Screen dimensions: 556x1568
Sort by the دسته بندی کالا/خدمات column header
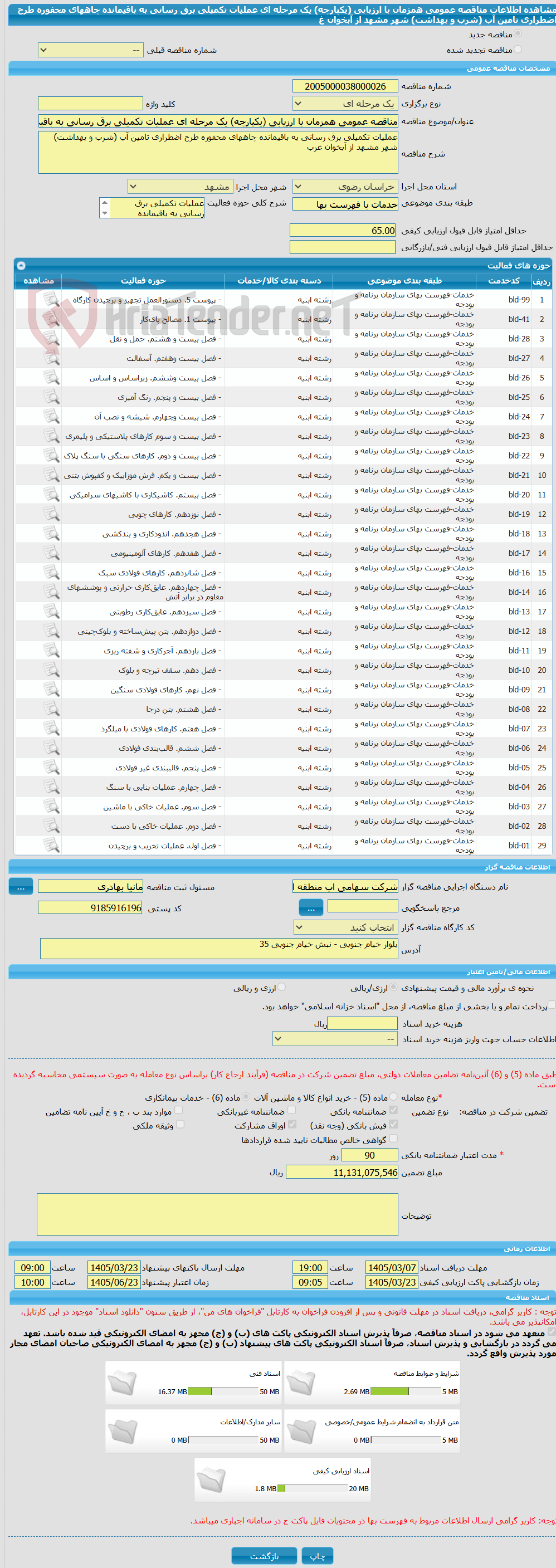click(x=279, y=281)
